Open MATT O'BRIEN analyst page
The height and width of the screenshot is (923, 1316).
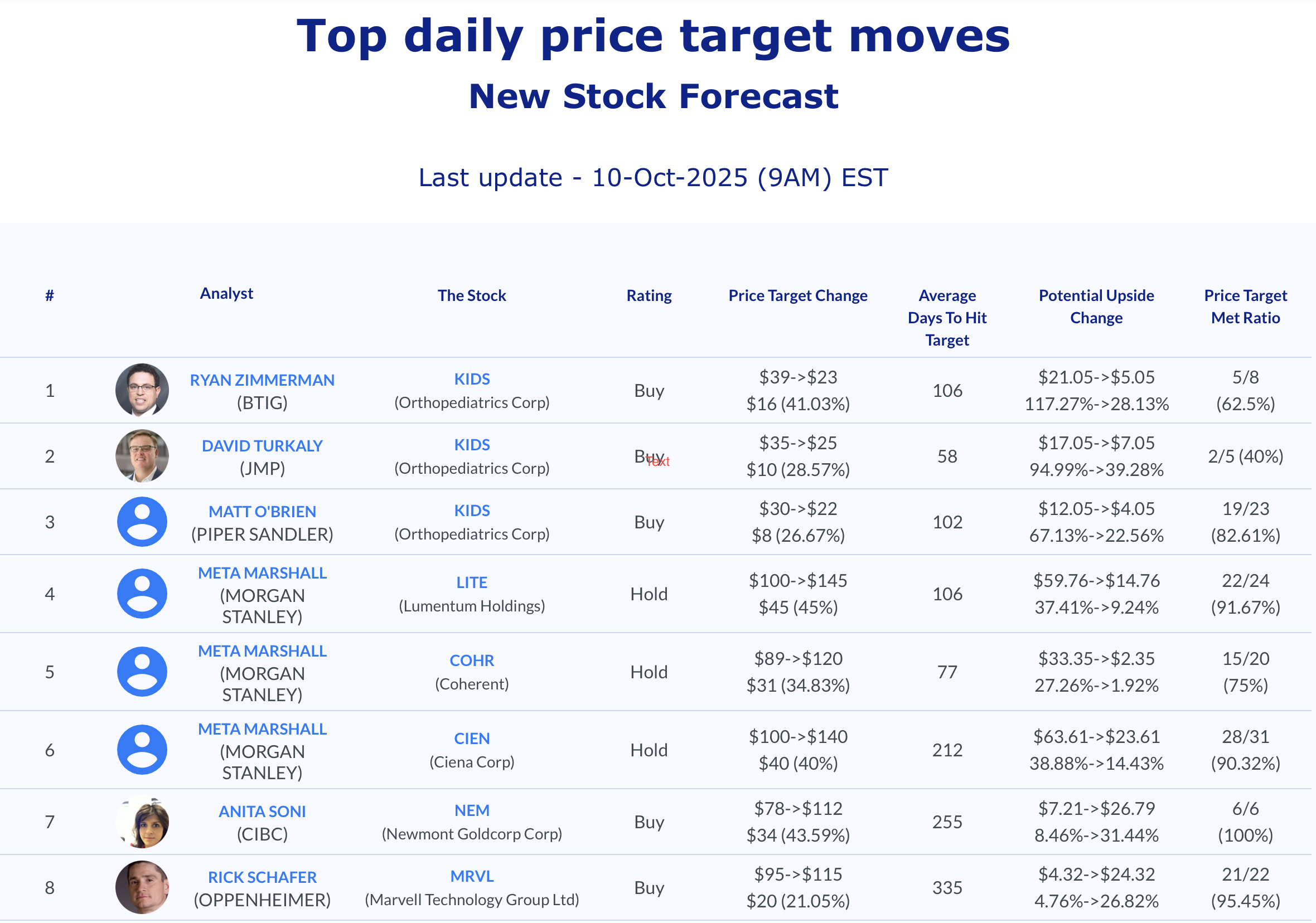click(x=262, y=511)
